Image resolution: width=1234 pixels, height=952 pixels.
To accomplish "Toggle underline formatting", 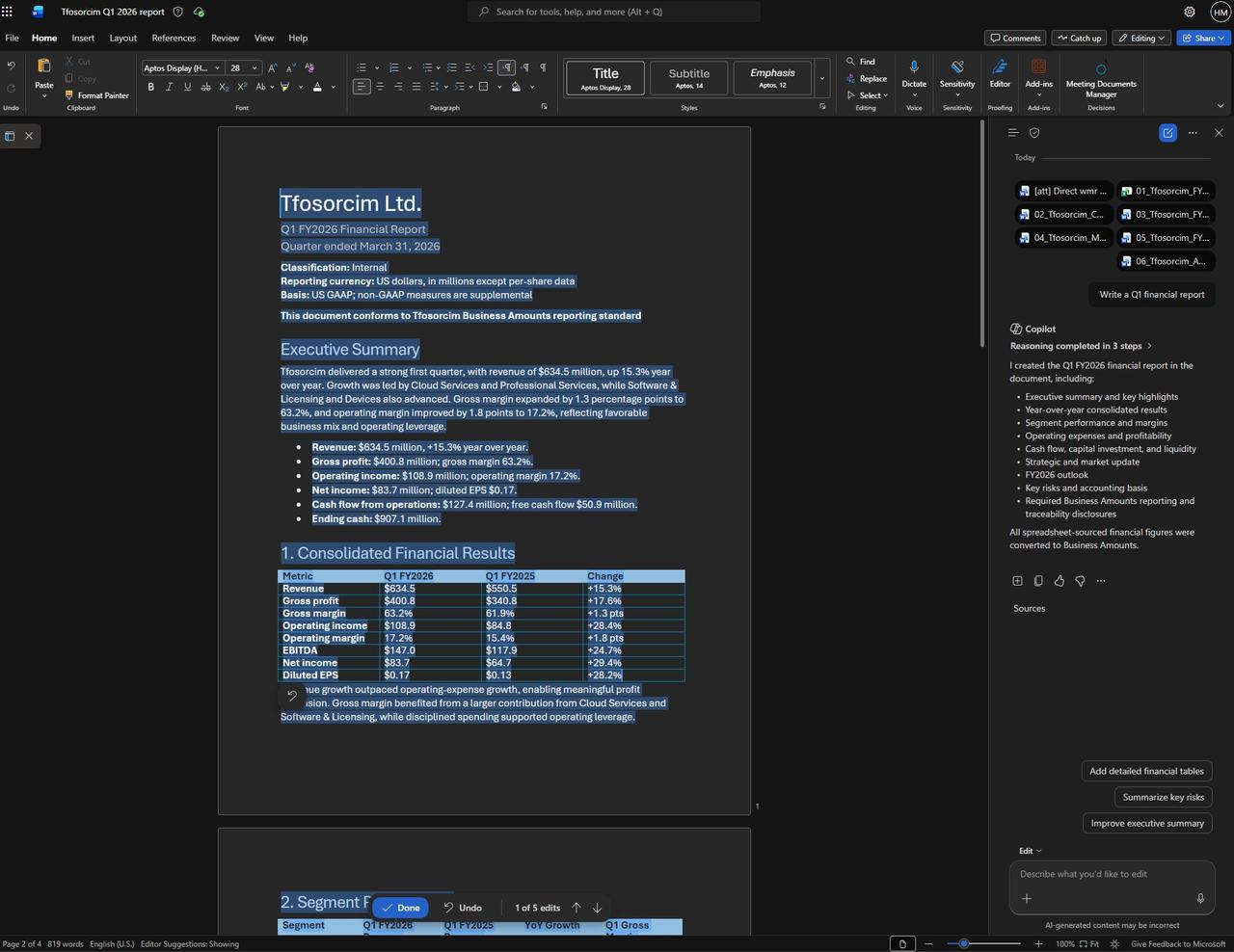I will click(187, 87).
